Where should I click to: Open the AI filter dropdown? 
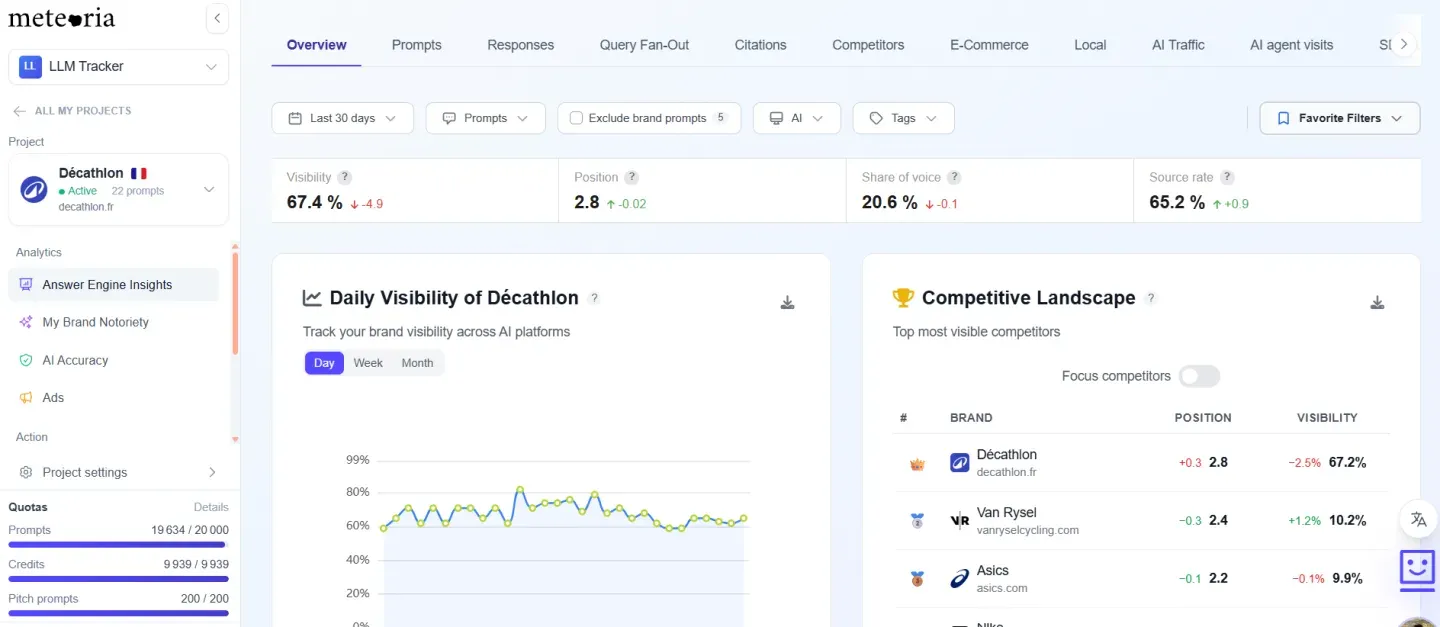797,118
